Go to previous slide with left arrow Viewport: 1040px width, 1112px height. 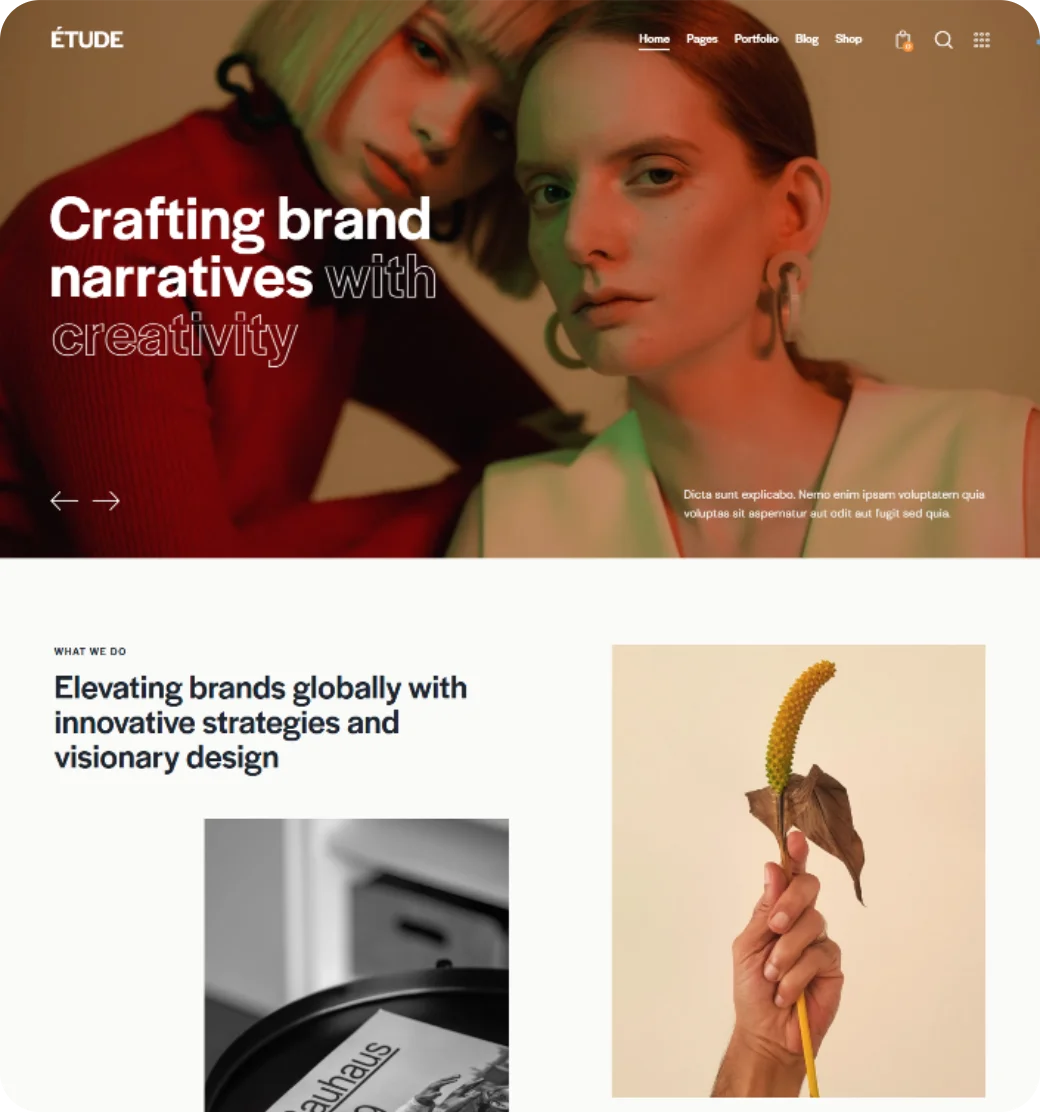64,501
